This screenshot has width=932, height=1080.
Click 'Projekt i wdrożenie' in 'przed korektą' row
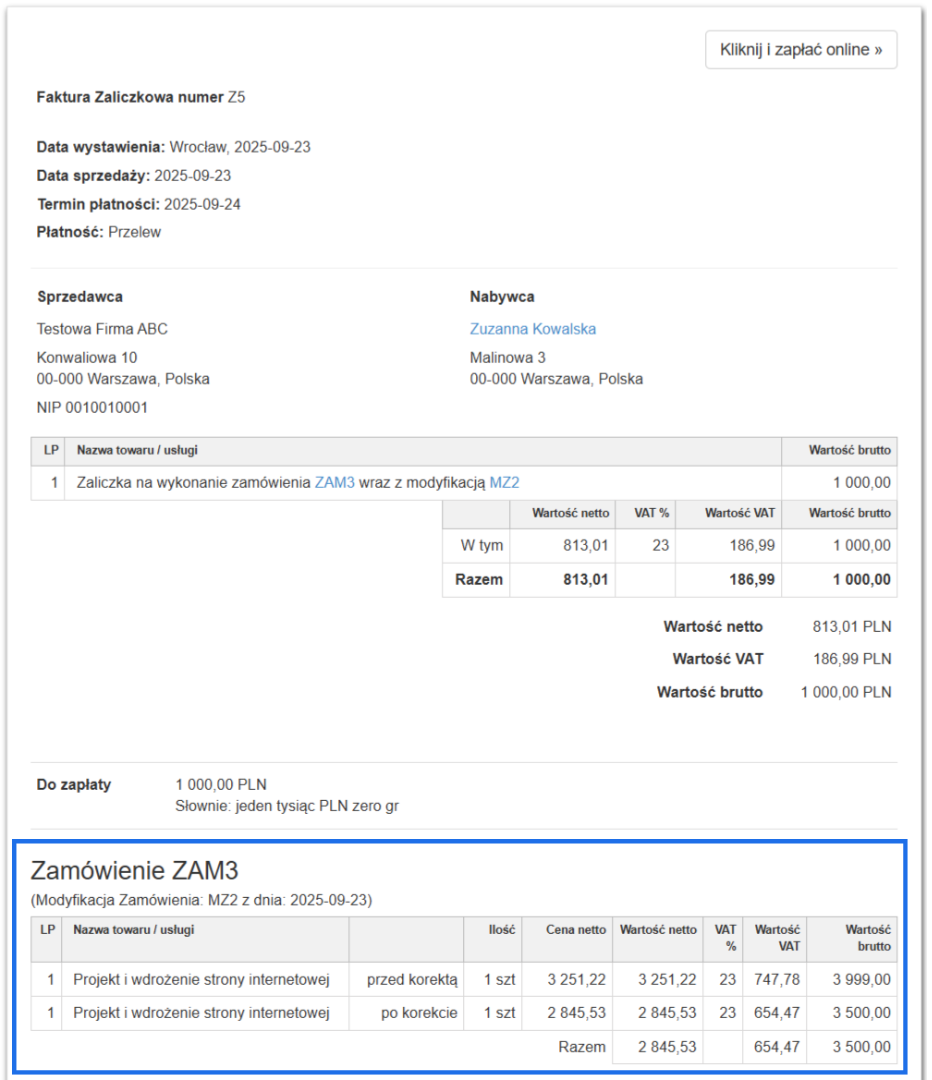pyautogui.click(x=201, y=979)
